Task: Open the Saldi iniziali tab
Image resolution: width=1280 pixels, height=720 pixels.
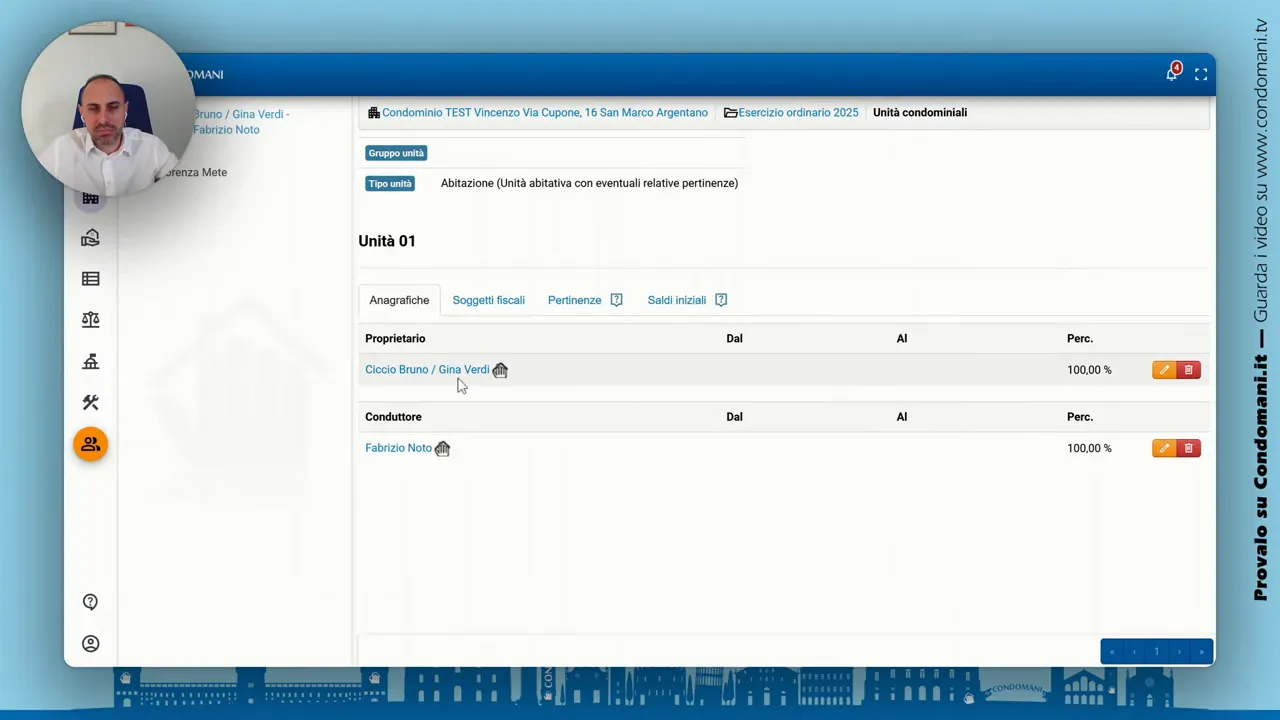Action: (x=676, y=300)
